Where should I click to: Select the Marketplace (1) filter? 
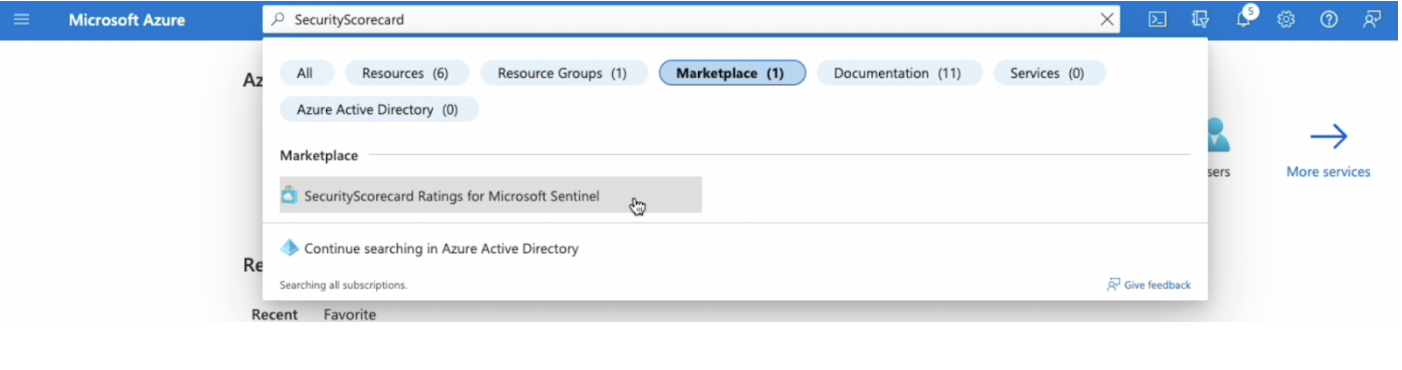pyautogui.click(x=732, y=73)
